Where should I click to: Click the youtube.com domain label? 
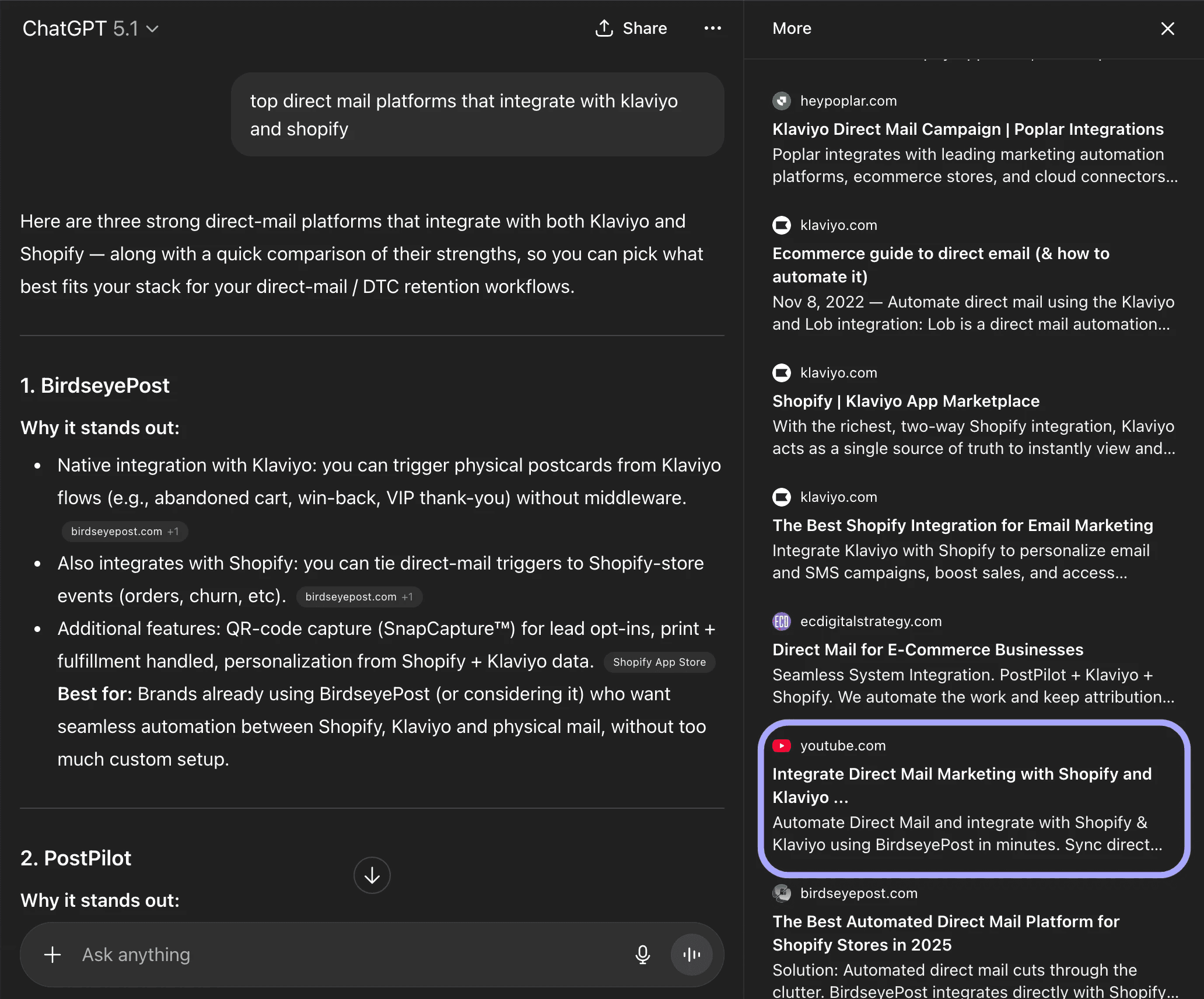click(843, 746)
